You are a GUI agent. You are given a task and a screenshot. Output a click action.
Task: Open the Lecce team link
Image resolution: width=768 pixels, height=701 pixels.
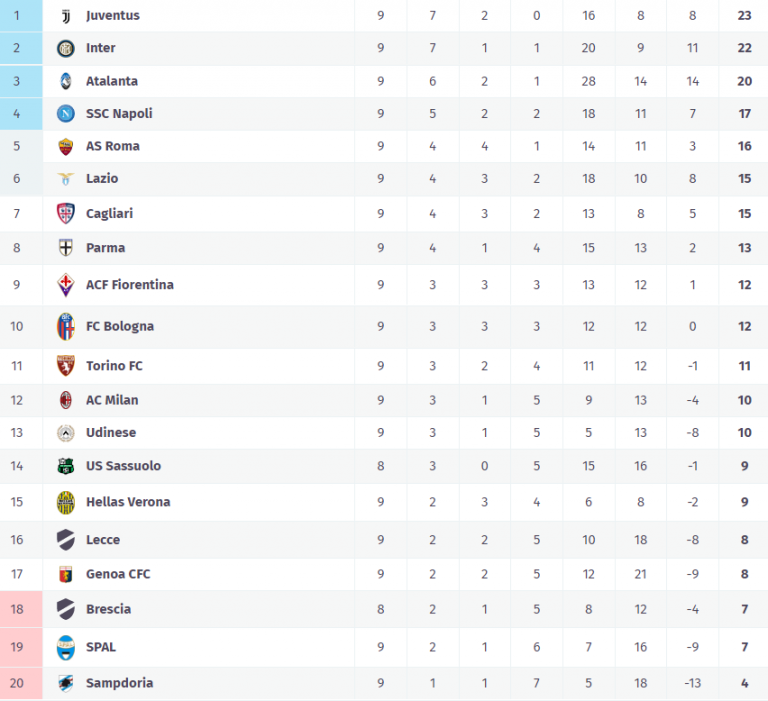pyautogui.click(x=102, y=540)
